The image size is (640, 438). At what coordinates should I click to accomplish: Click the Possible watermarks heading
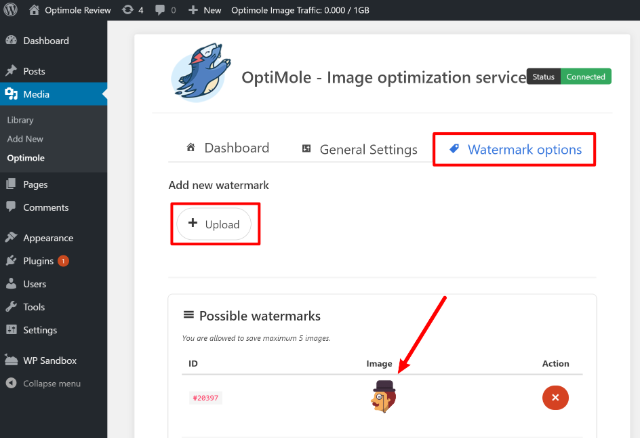tap(260, 316)
